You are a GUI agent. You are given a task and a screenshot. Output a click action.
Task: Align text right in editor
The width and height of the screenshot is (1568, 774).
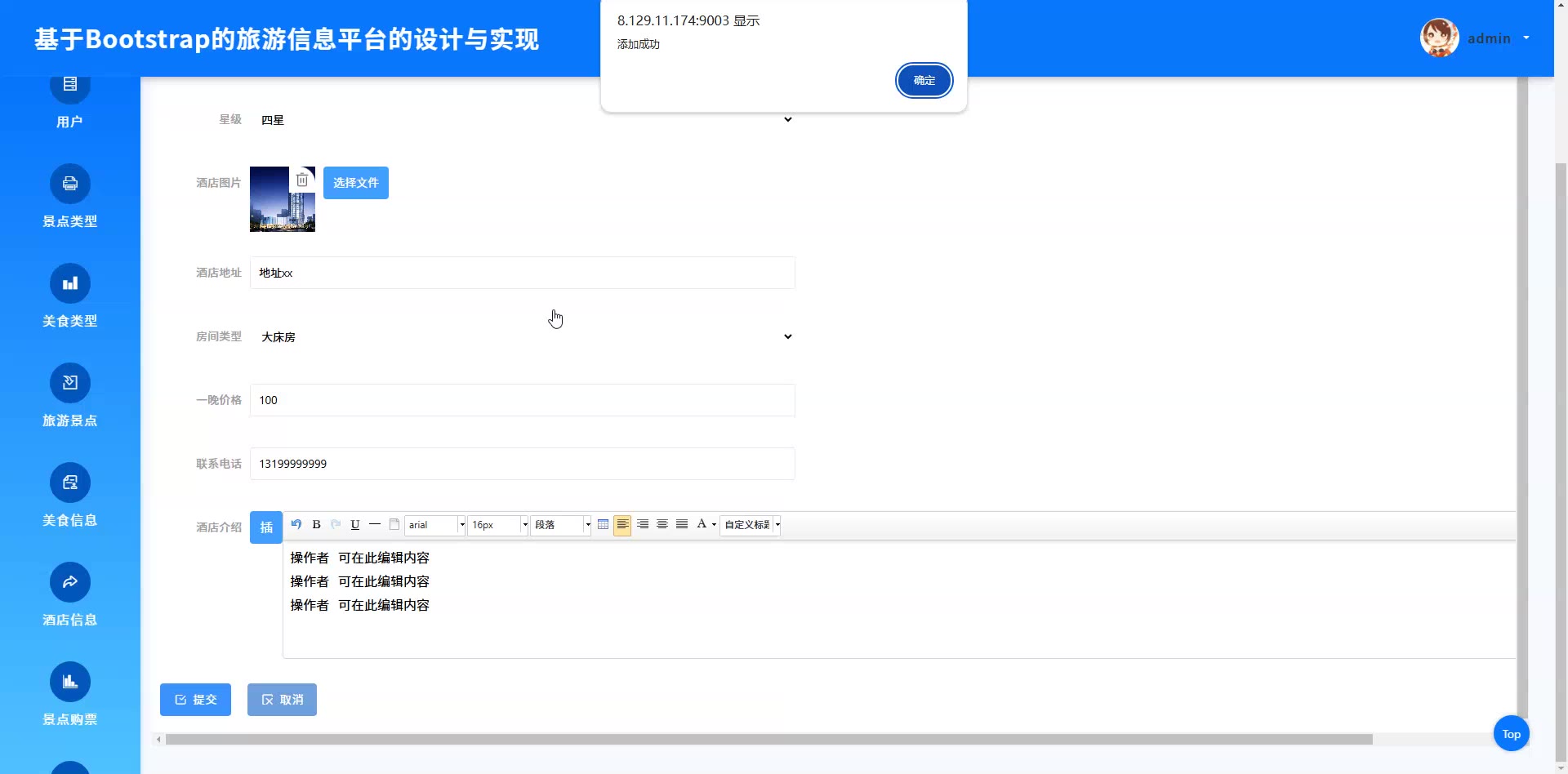(643, 524)
